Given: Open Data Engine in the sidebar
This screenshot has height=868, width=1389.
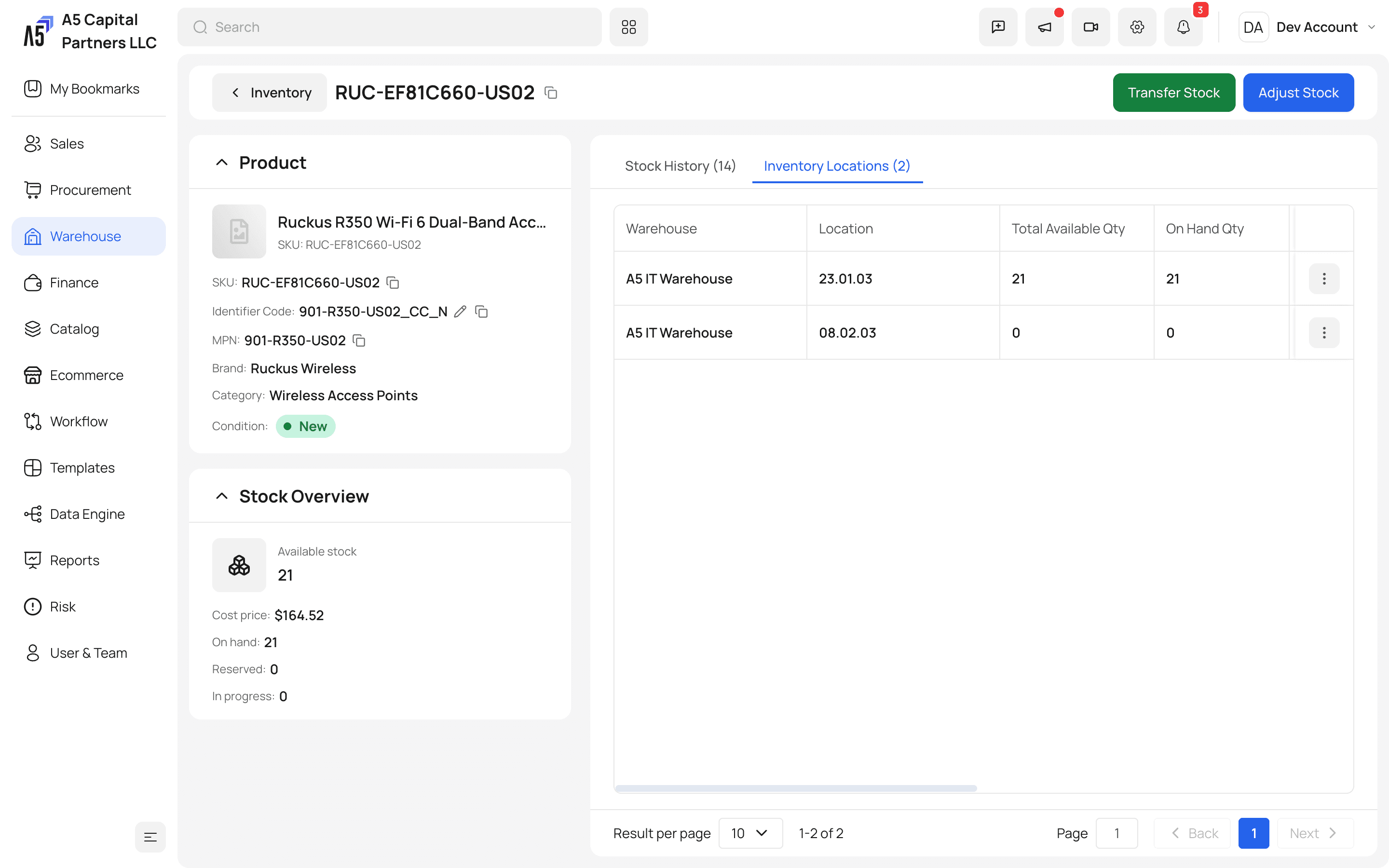Looking at the screenshot, I should 88,514.
